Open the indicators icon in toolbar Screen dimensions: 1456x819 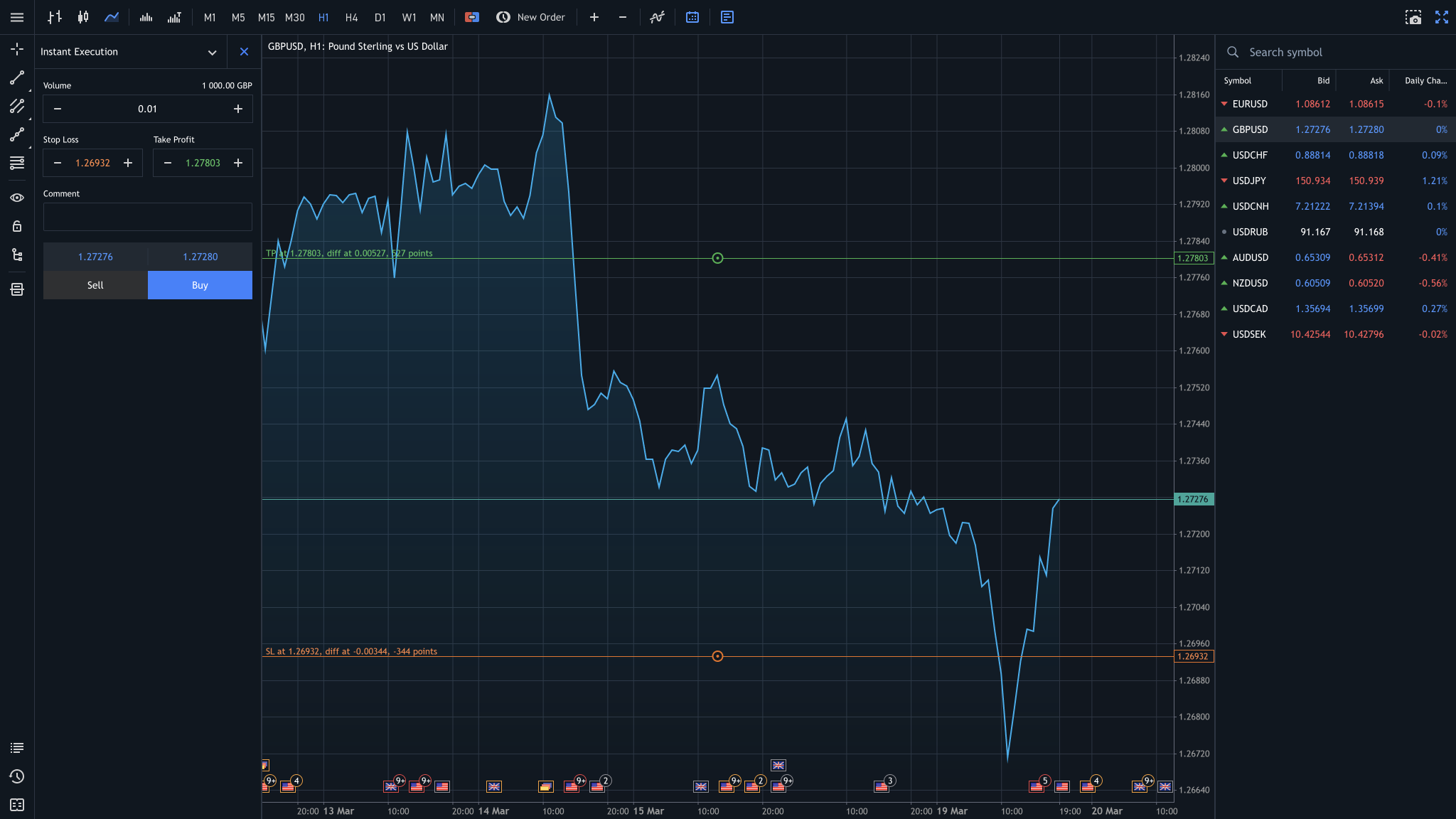click(x=657, y=17)
